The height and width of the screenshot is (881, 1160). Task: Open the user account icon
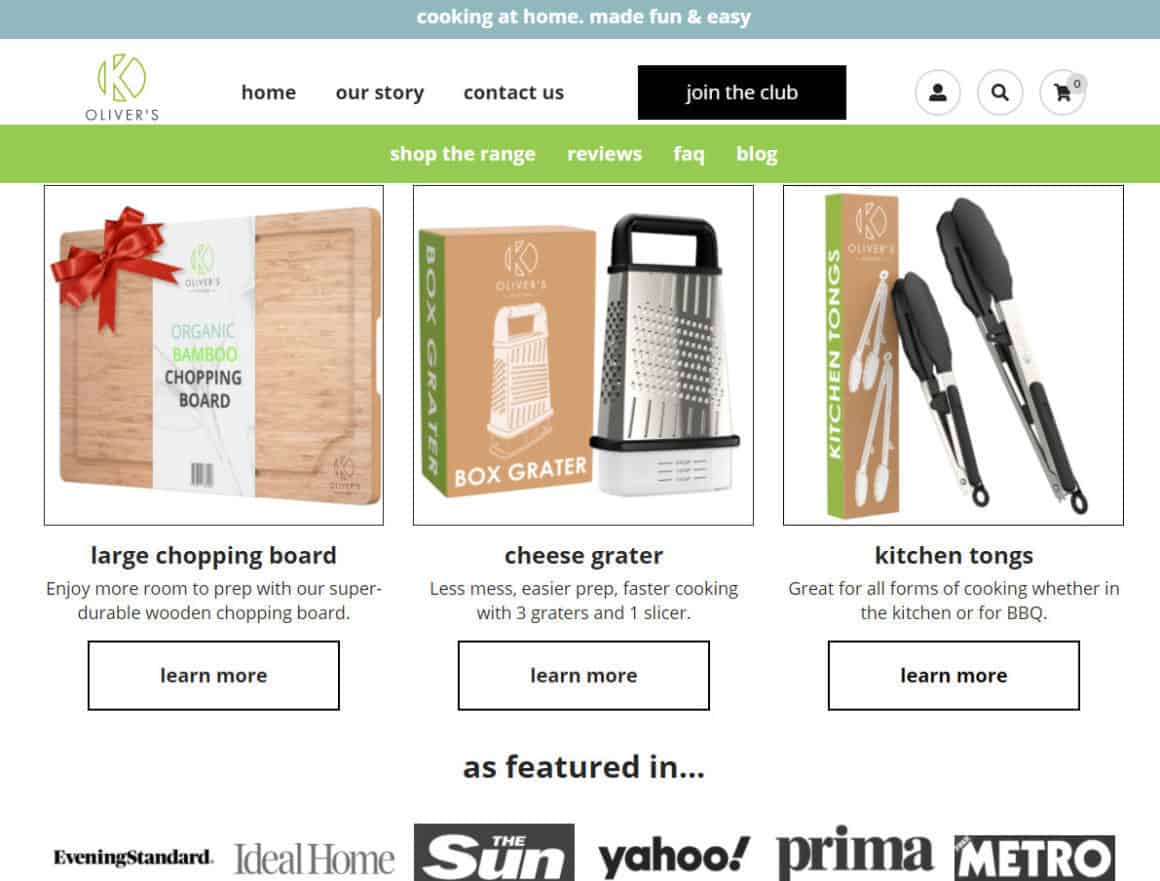[x=937, y=92]
